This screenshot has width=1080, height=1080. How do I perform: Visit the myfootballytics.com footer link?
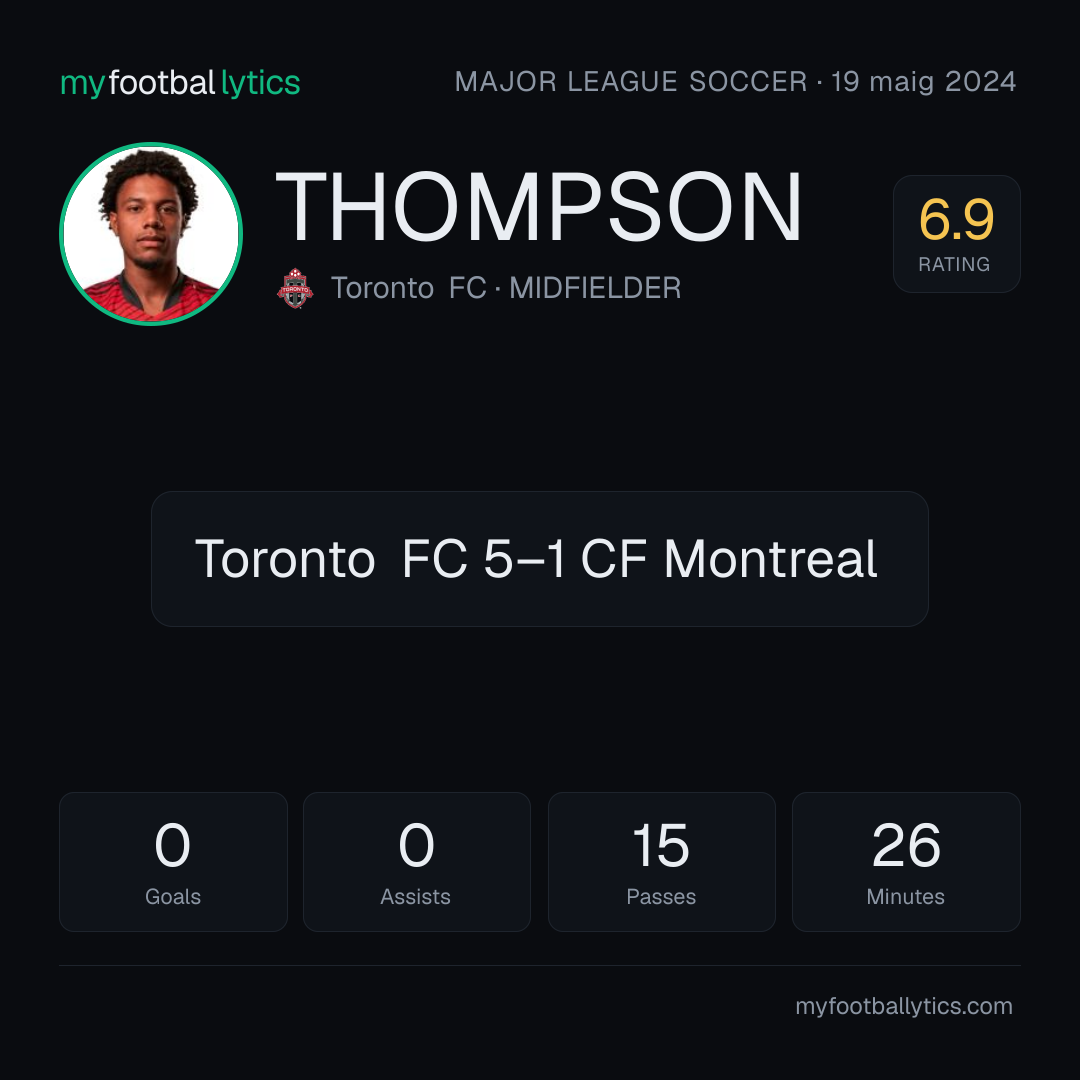click(904, 1006)
